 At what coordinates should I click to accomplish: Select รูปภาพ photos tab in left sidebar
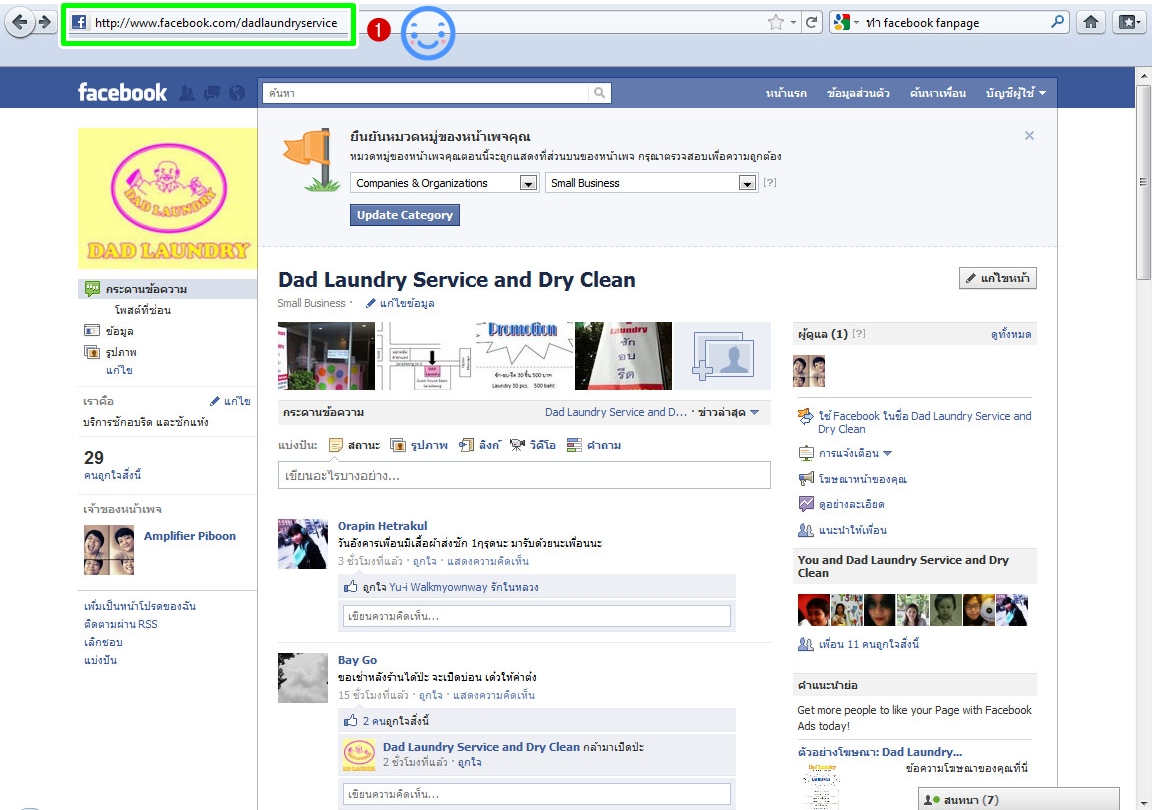[x=121, y=352]
